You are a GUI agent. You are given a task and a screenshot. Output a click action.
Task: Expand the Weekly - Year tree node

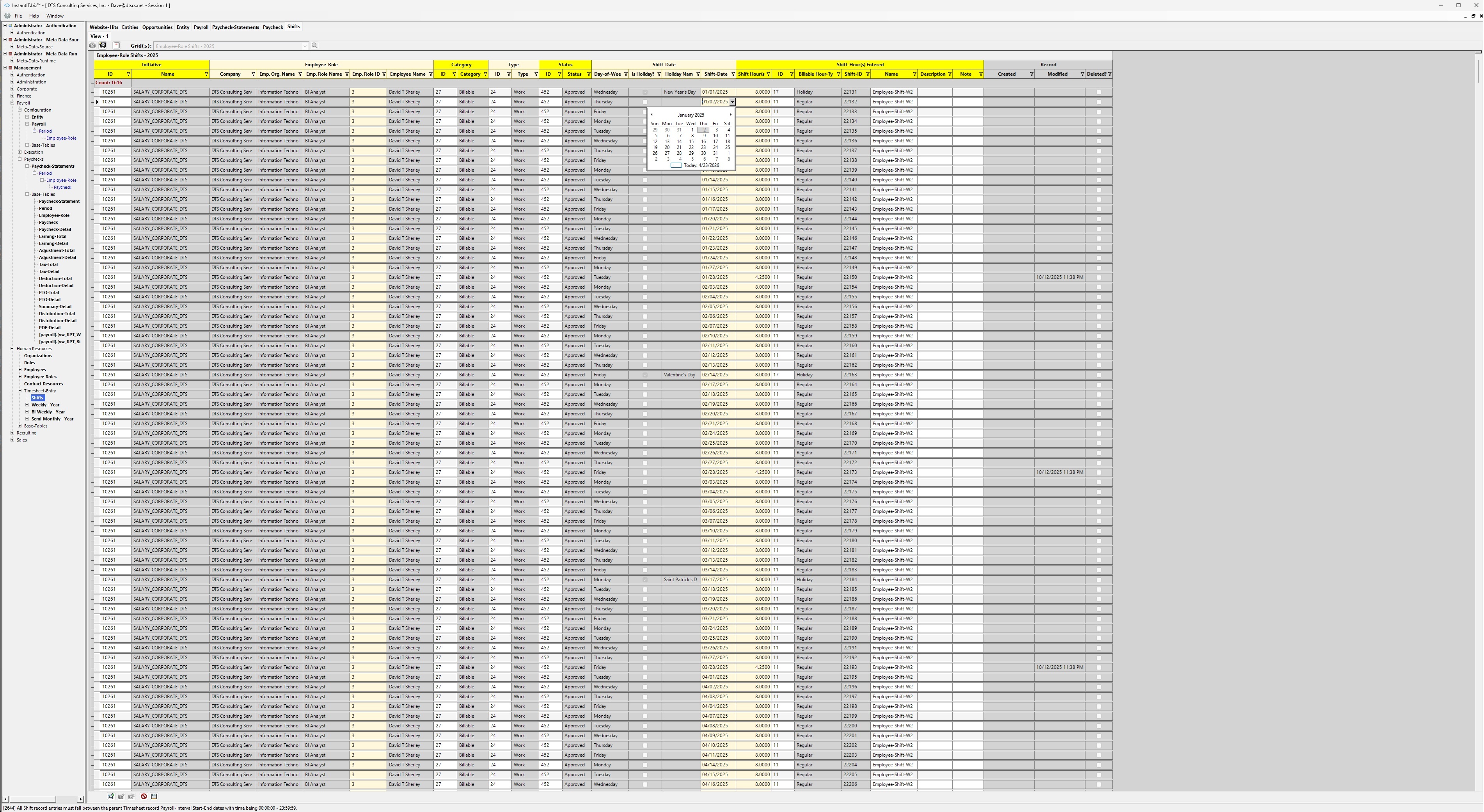27,405
